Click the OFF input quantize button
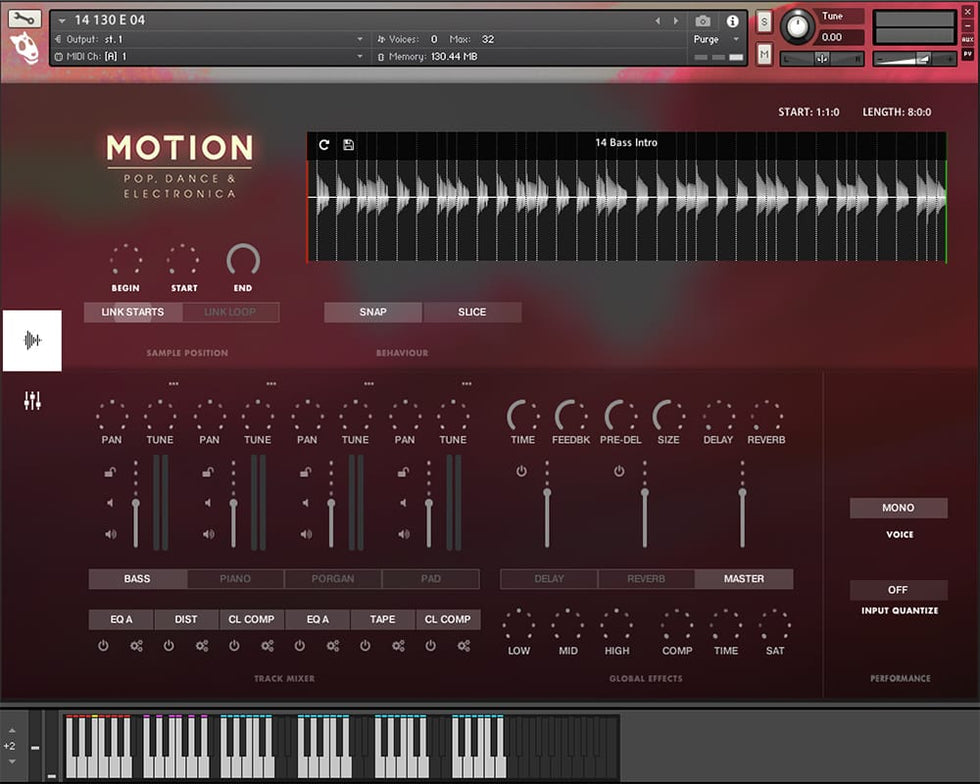 (898, 590)
